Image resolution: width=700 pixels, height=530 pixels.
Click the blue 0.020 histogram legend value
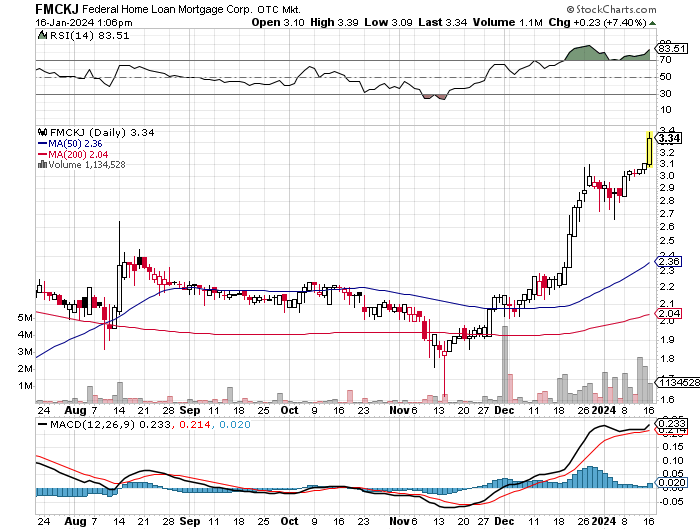point(235,424)
